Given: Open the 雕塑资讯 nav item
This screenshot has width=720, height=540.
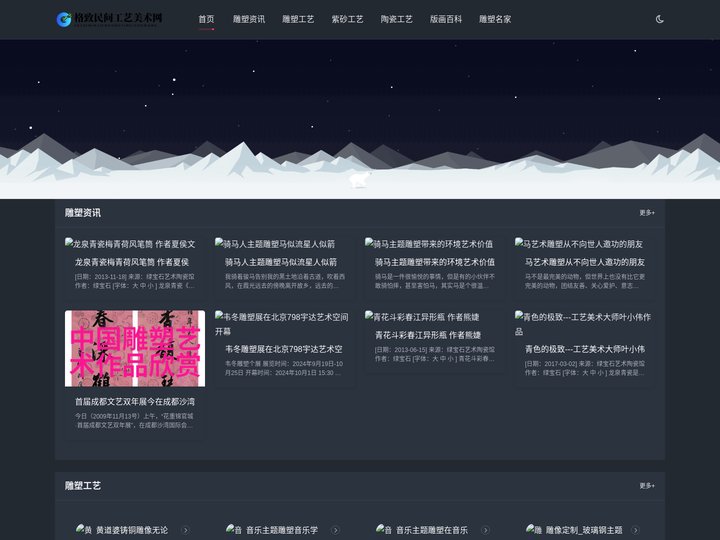Looking at the screenshot, I should click(x=249, y=19).
